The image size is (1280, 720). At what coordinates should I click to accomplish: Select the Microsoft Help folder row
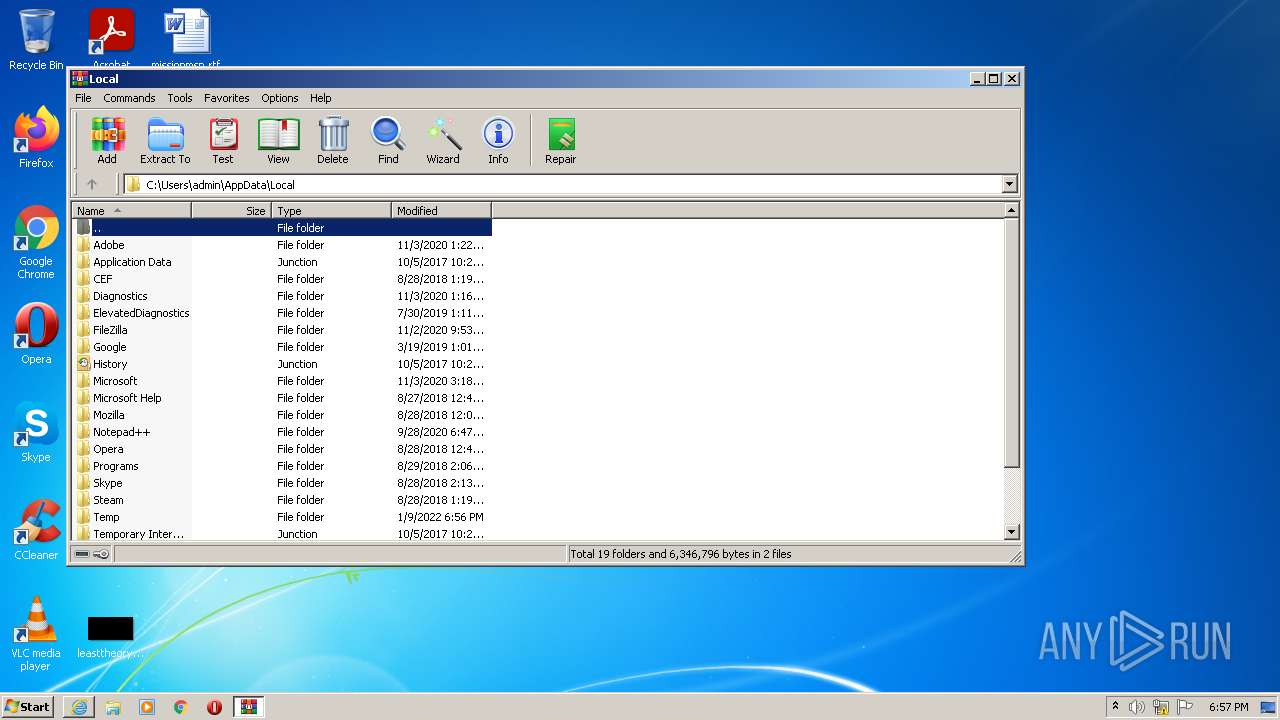pyautogui.click(x=282, y=398)
